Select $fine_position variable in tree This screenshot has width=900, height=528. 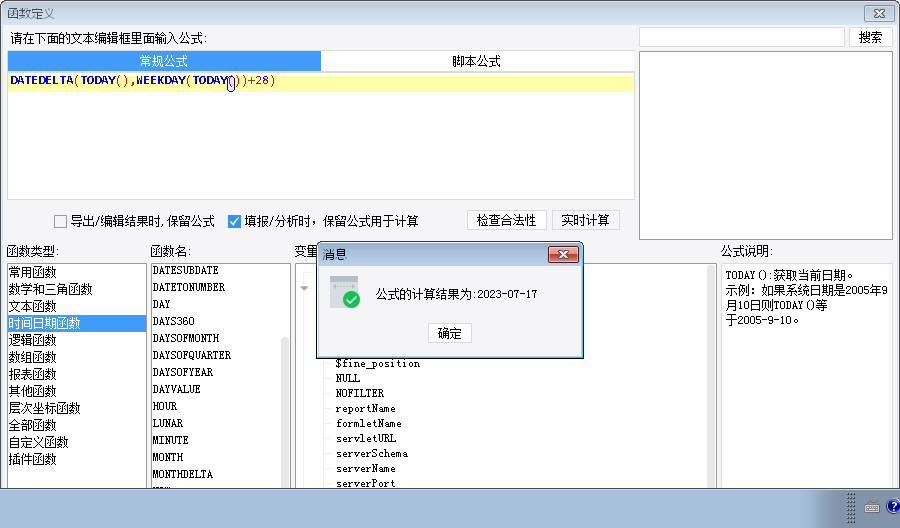point(378,363)
